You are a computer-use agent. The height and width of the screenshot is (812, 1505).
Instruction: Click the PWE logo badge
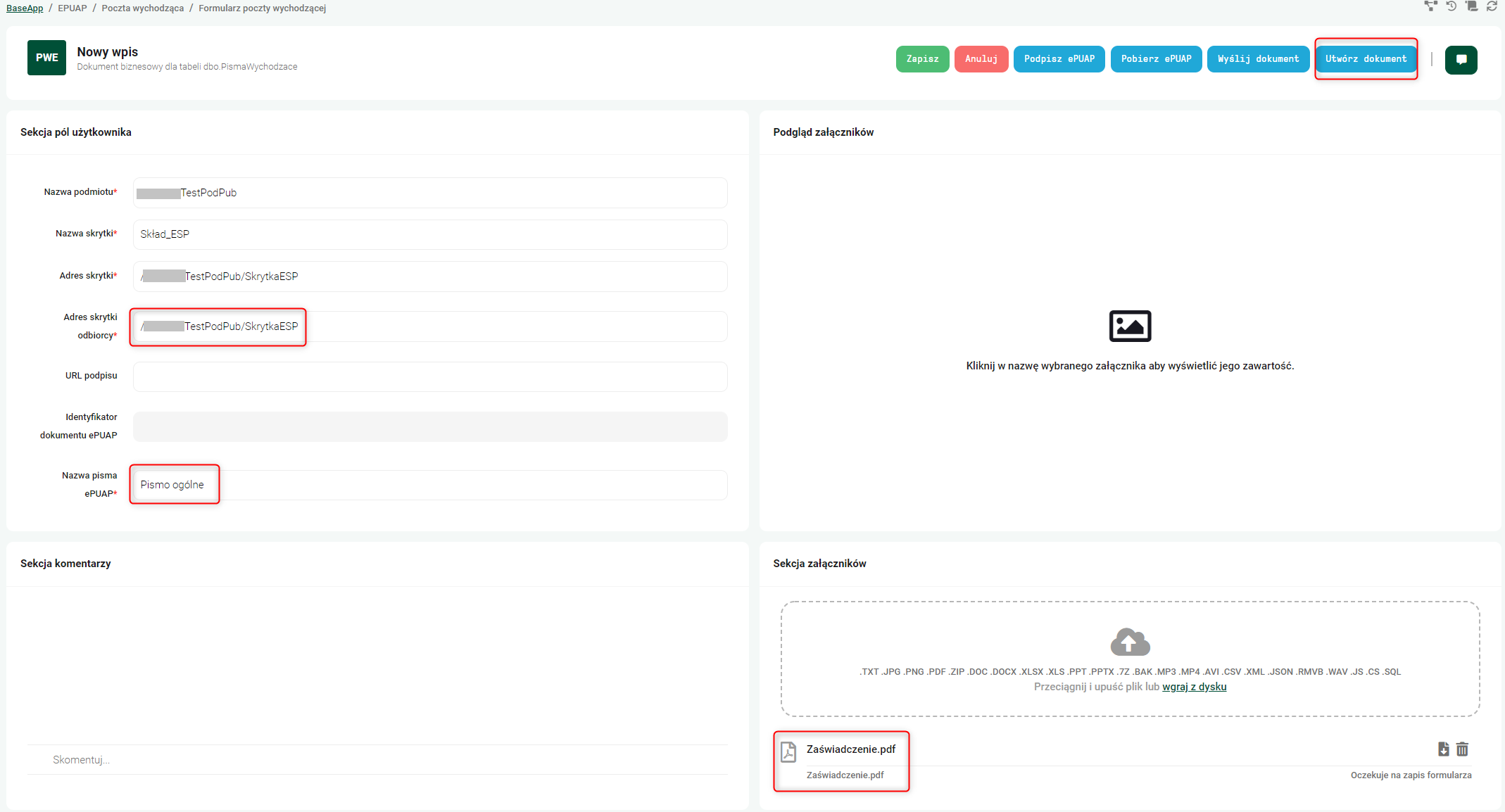(x=46, y=58)
